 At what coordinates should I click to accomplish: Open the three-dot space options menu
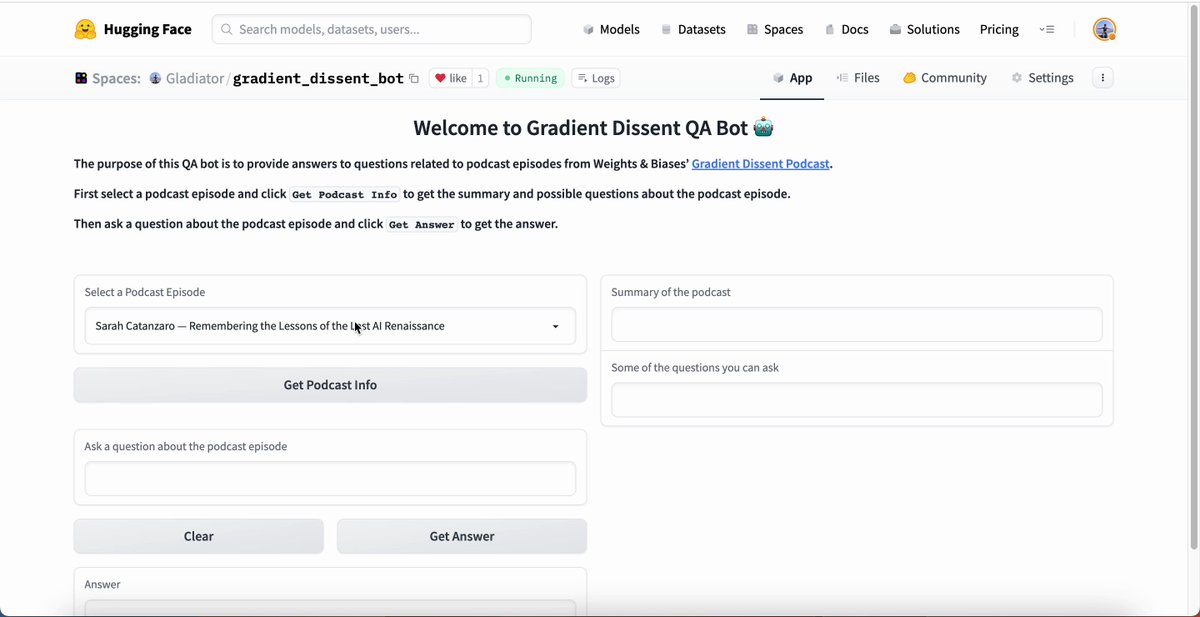tap(1102, 78)
